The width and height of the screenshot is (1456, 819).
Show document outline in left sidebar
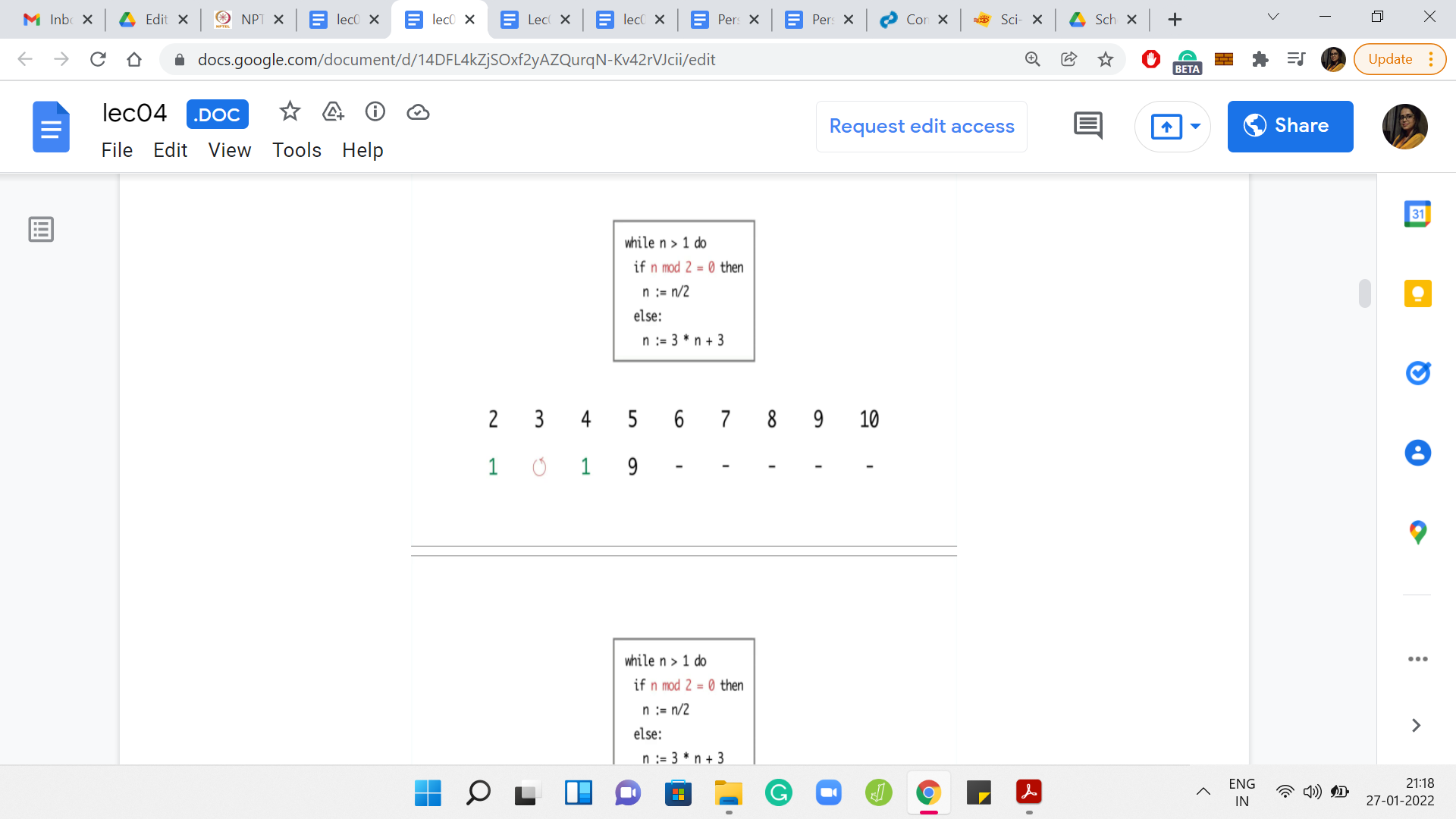41,229
